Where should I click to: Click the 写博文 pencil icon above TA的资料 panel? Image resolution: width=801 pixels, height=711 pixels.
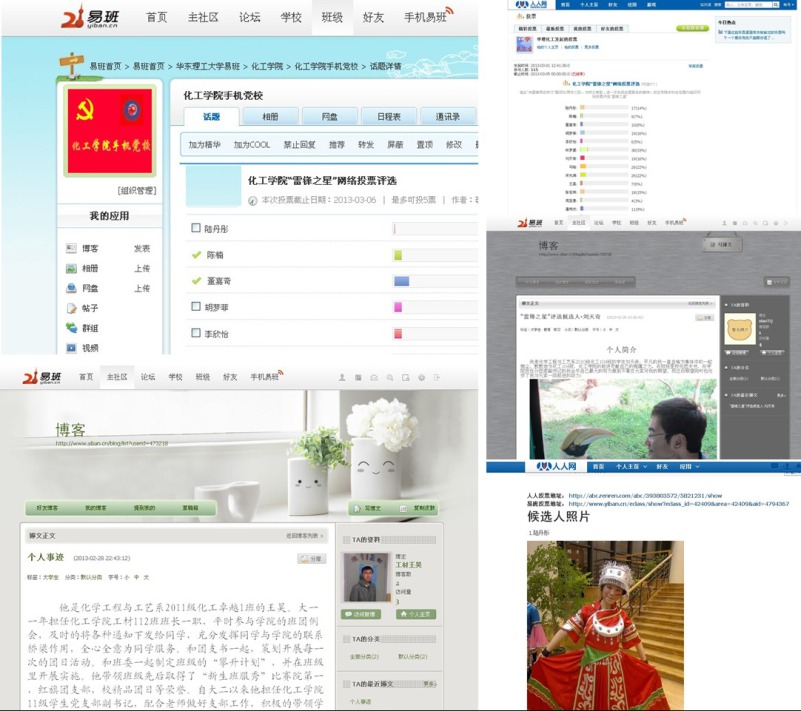[357, 508]
